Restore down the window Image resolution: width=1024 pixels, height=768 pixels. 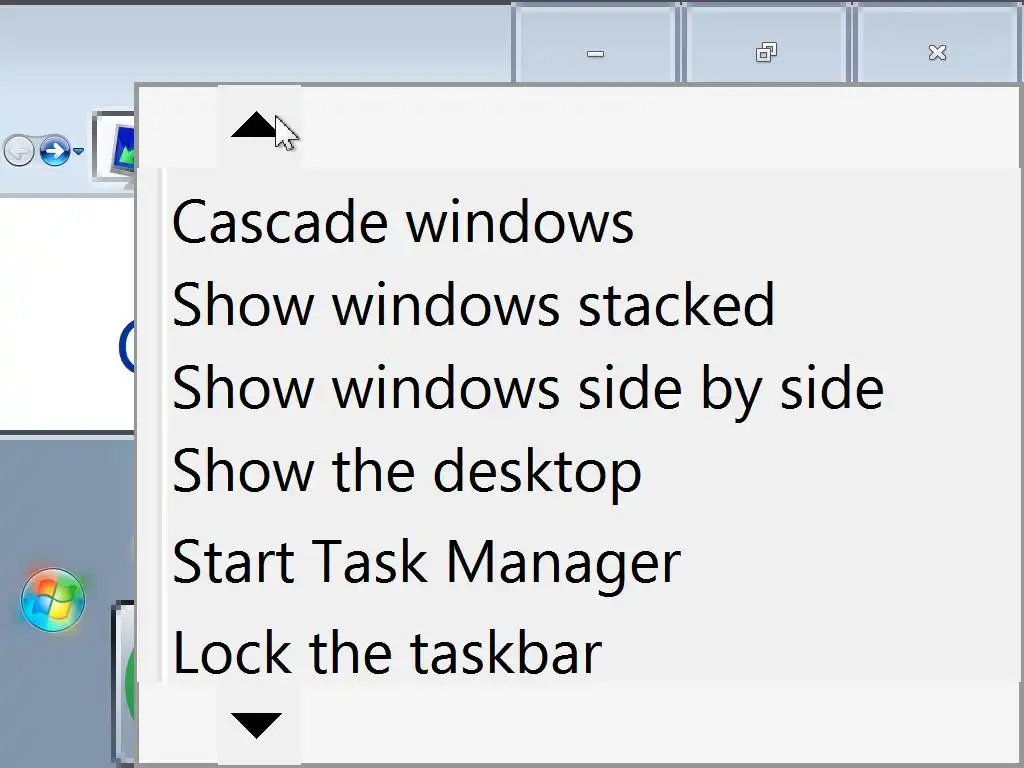[x=766, y=53]
